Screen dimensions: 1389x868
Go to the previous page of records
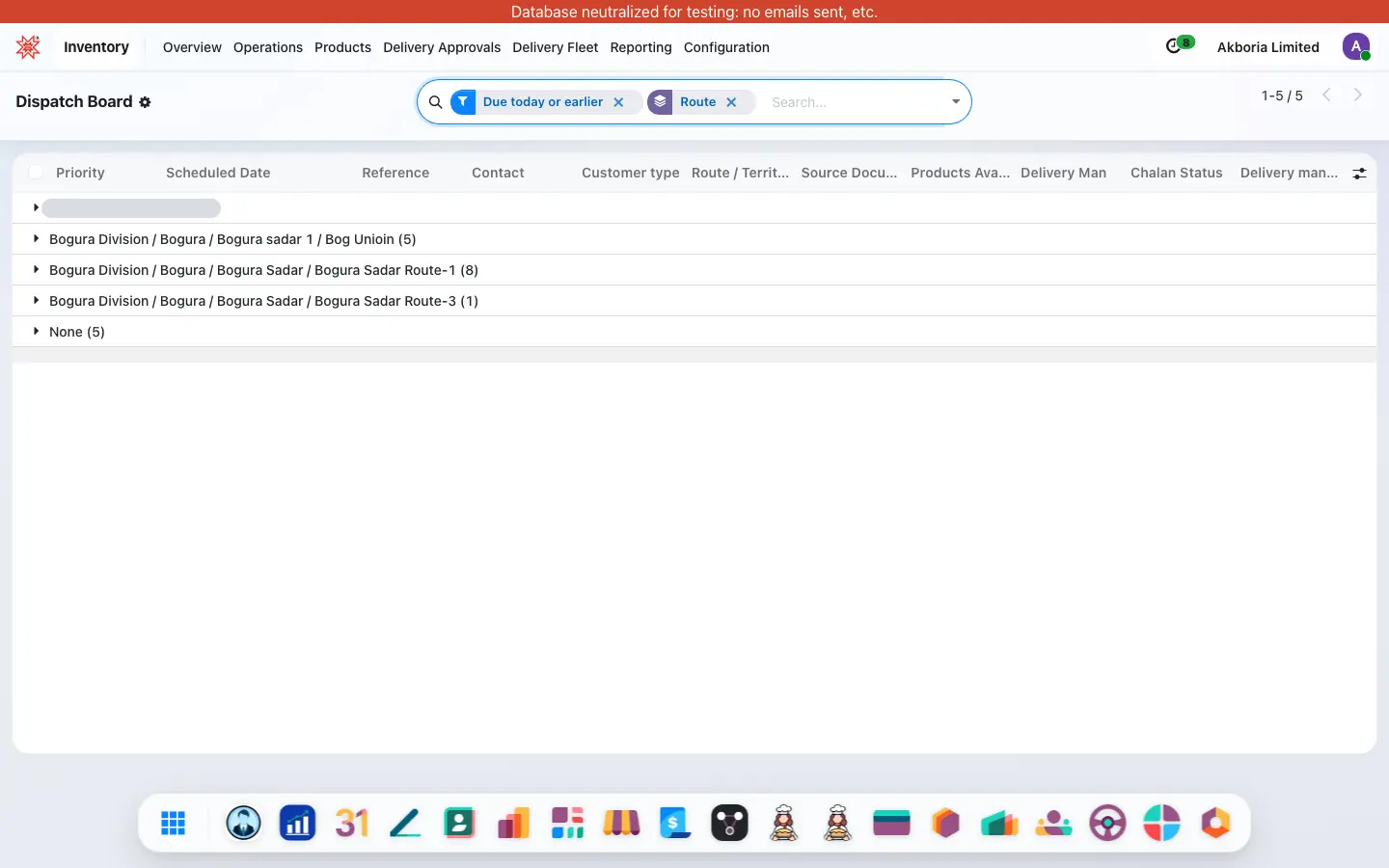[1327, 95]
